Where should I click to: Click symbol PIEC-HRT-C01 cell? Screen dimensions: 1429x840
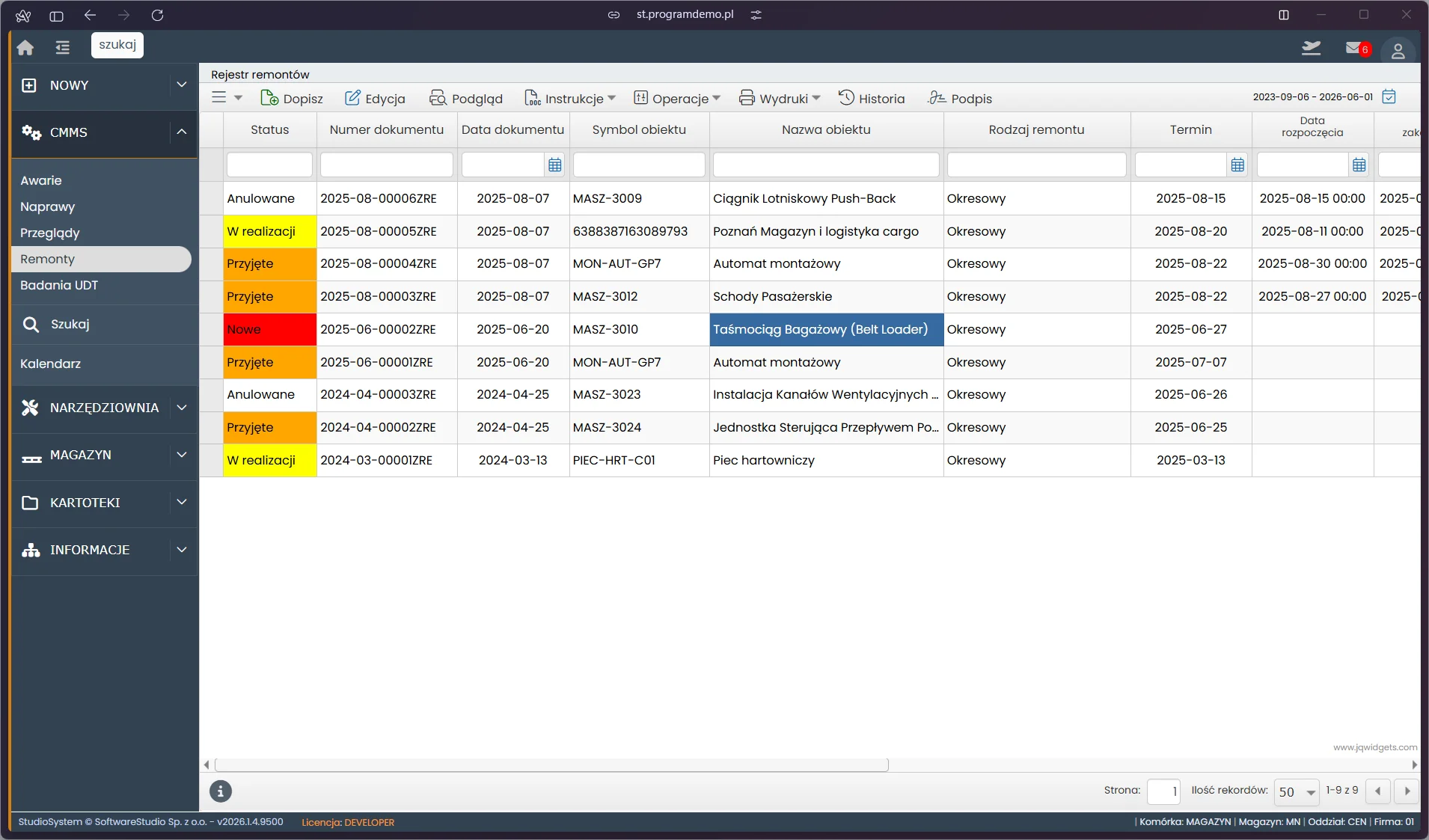[x=639, y=460]
